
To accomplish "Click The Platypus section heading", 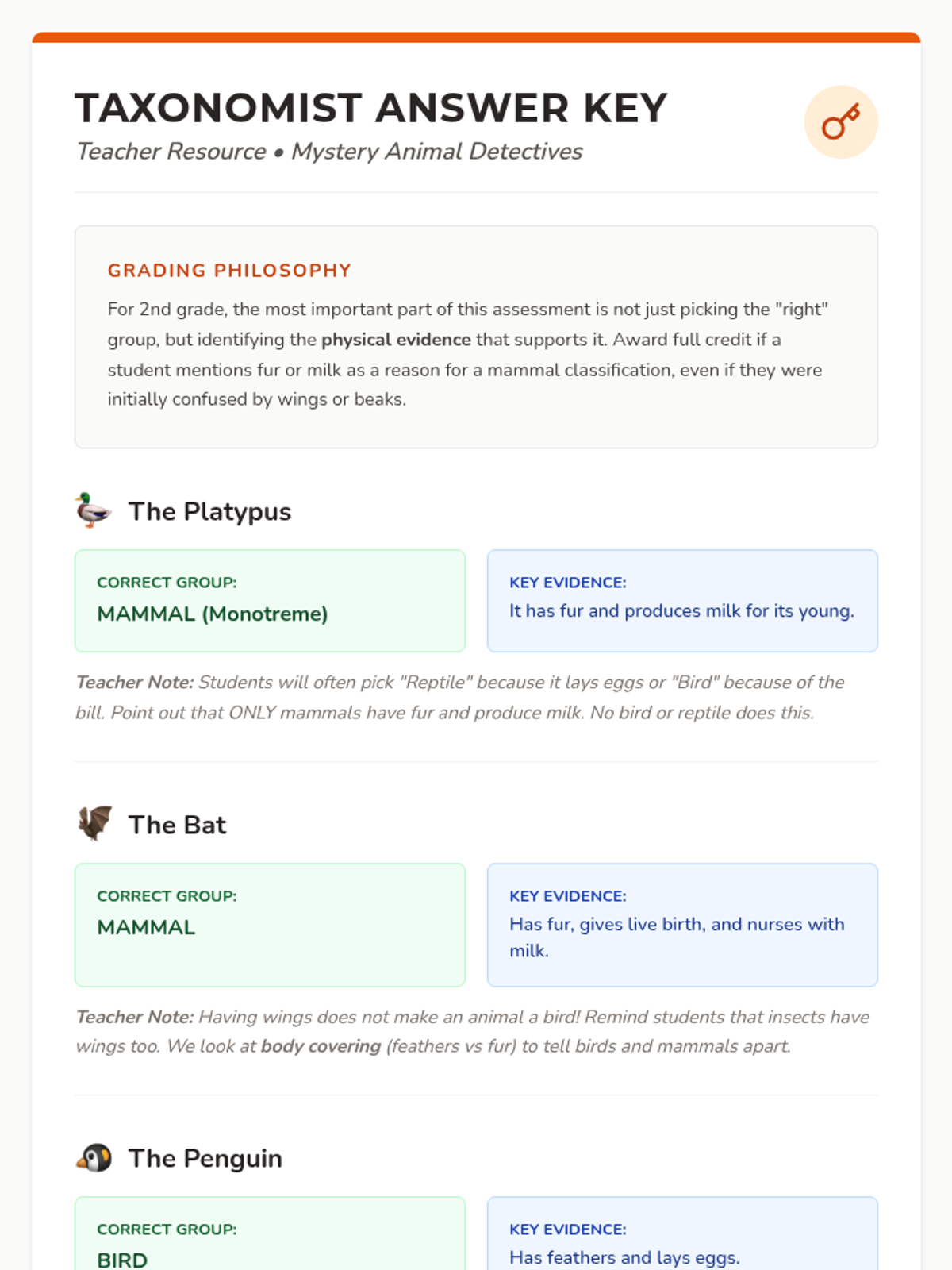I will (209, 512).
